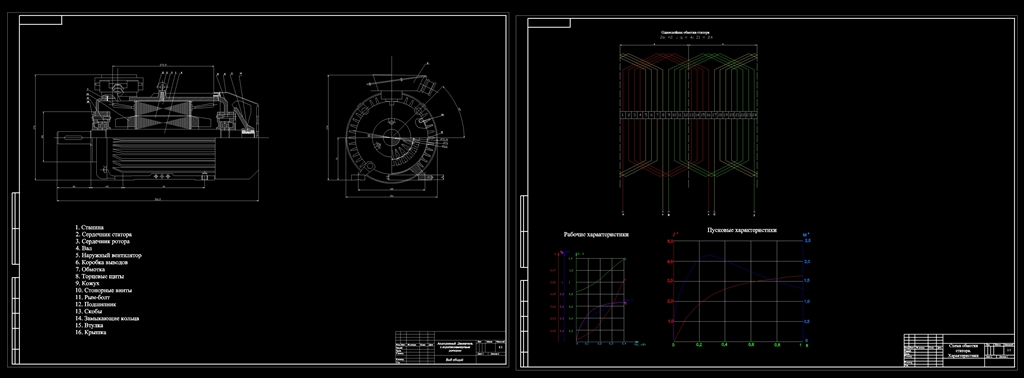Click the last legend item "16. Крышка"
Viewport: 1024px width, 378px height.
91,332
